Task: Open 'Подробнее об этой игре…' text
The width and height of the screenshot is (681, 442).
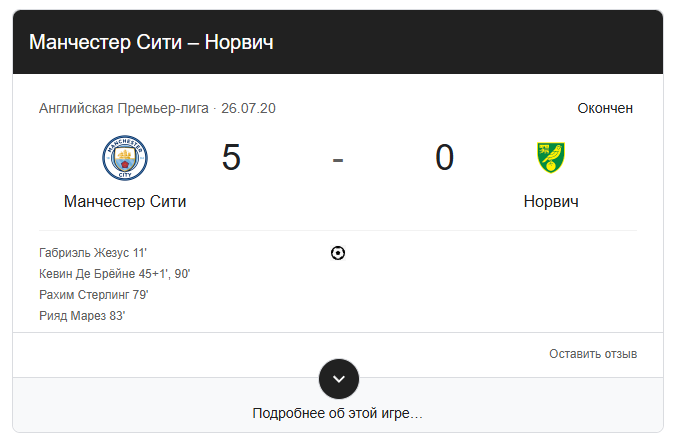Action: click(x=337, y=413)
